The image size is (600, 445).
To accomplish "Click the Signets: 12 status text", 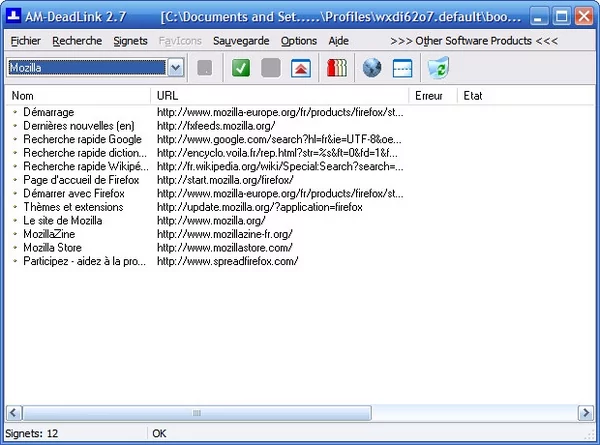I will click(31, 434).
